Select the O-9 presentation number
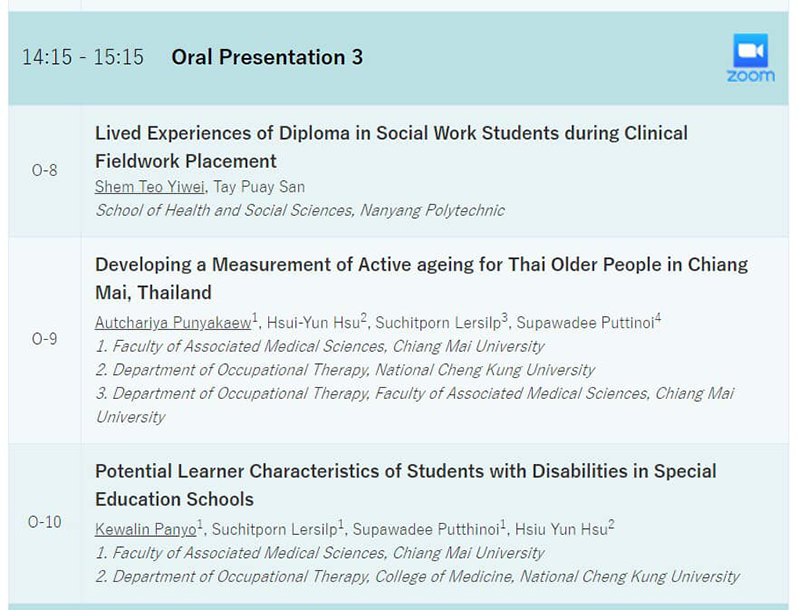 (x=44, y=339)
